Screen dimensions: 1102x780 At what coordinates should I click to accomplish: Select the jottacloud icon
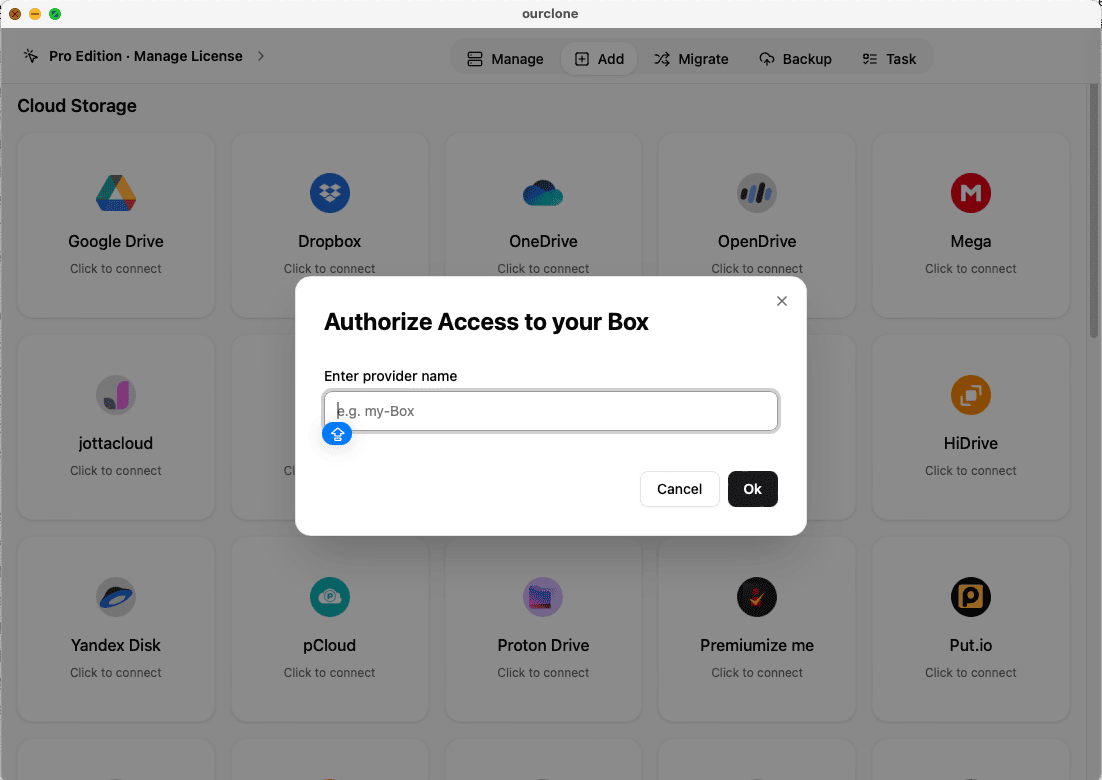point(115,395)
